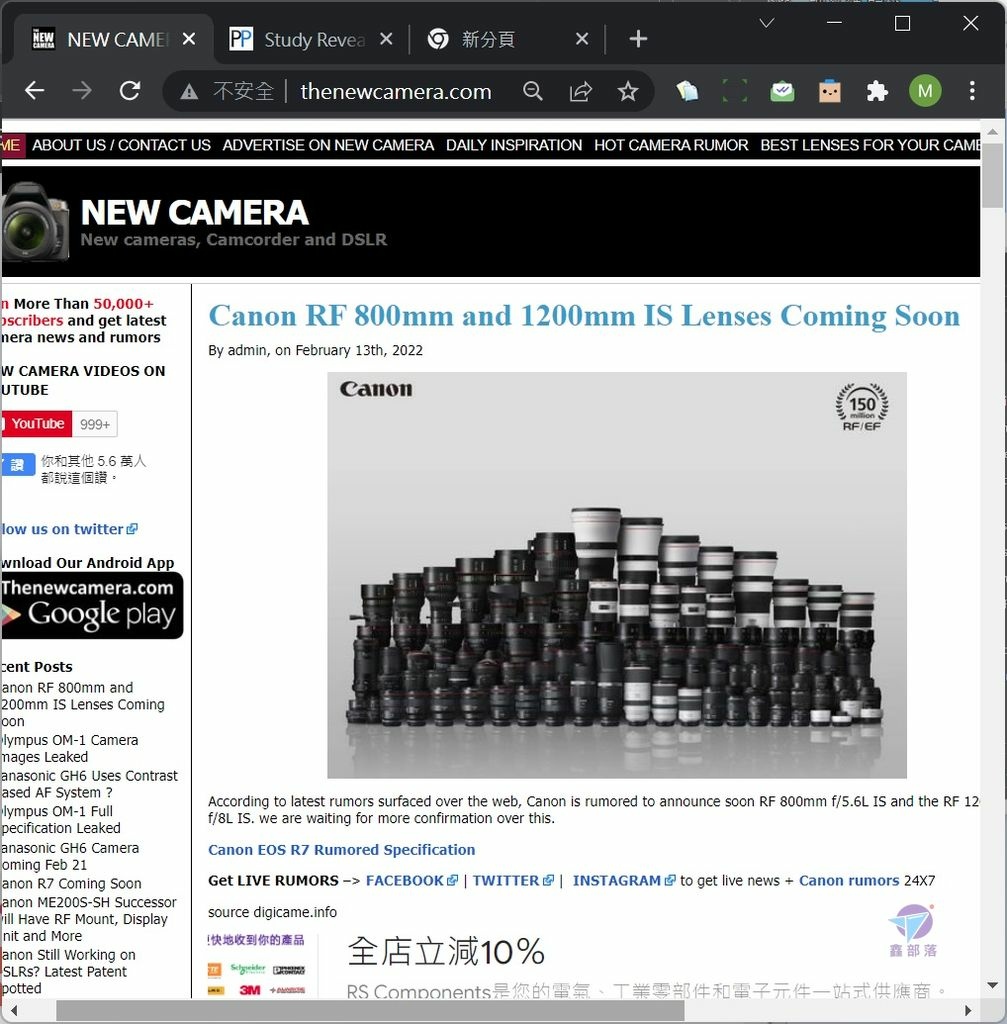The width and height of the screenshot is (1007, 1024).
Task: Open recent post Canon RF 800mm in sidebar
Action: pyautogui.click(x=83, y=704)
